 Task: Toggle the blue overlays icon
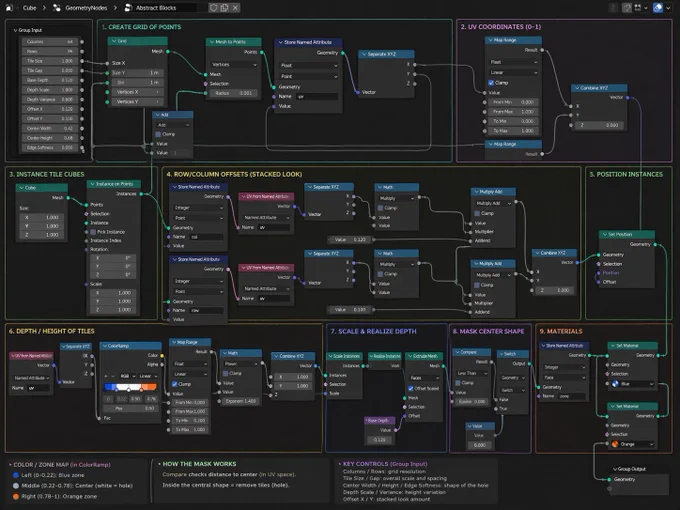[x=657, y=8]
